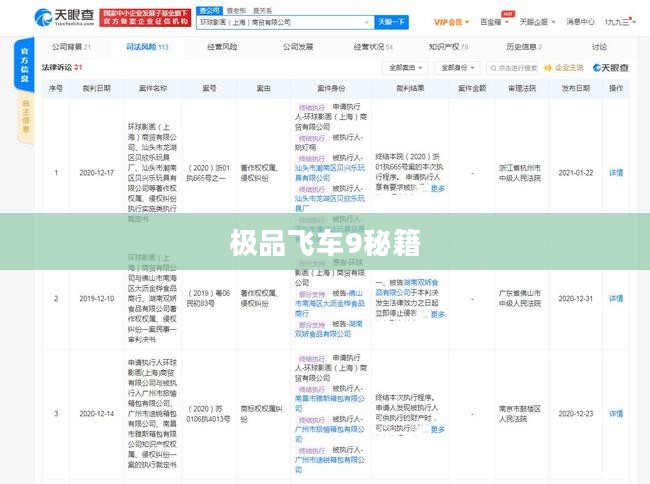Screen dimensions: 650x484
Task: Click the 天眼一下 search button
Action: coord(391,22)
